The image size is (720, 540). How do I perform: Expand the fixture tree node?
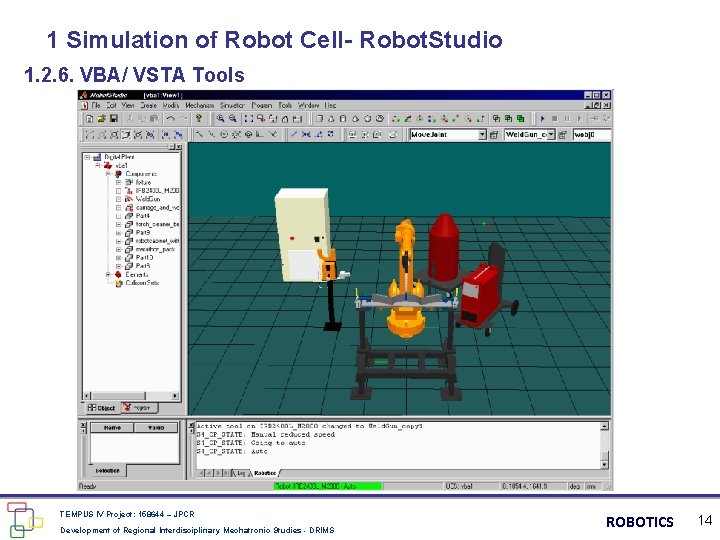(x=118, y=182)
